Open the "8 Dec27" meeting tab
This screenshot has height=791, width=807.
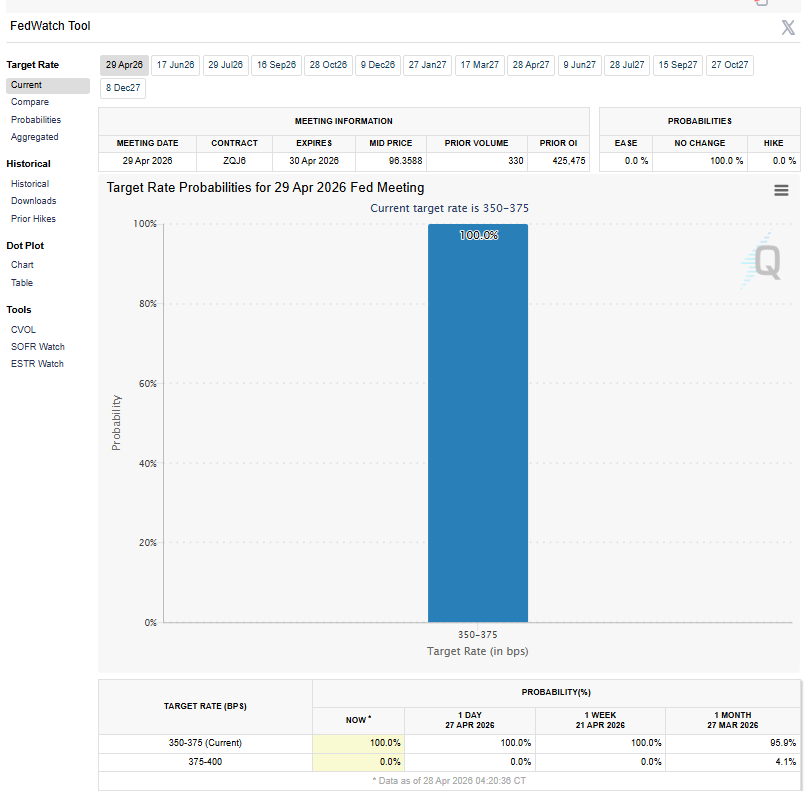122,88
